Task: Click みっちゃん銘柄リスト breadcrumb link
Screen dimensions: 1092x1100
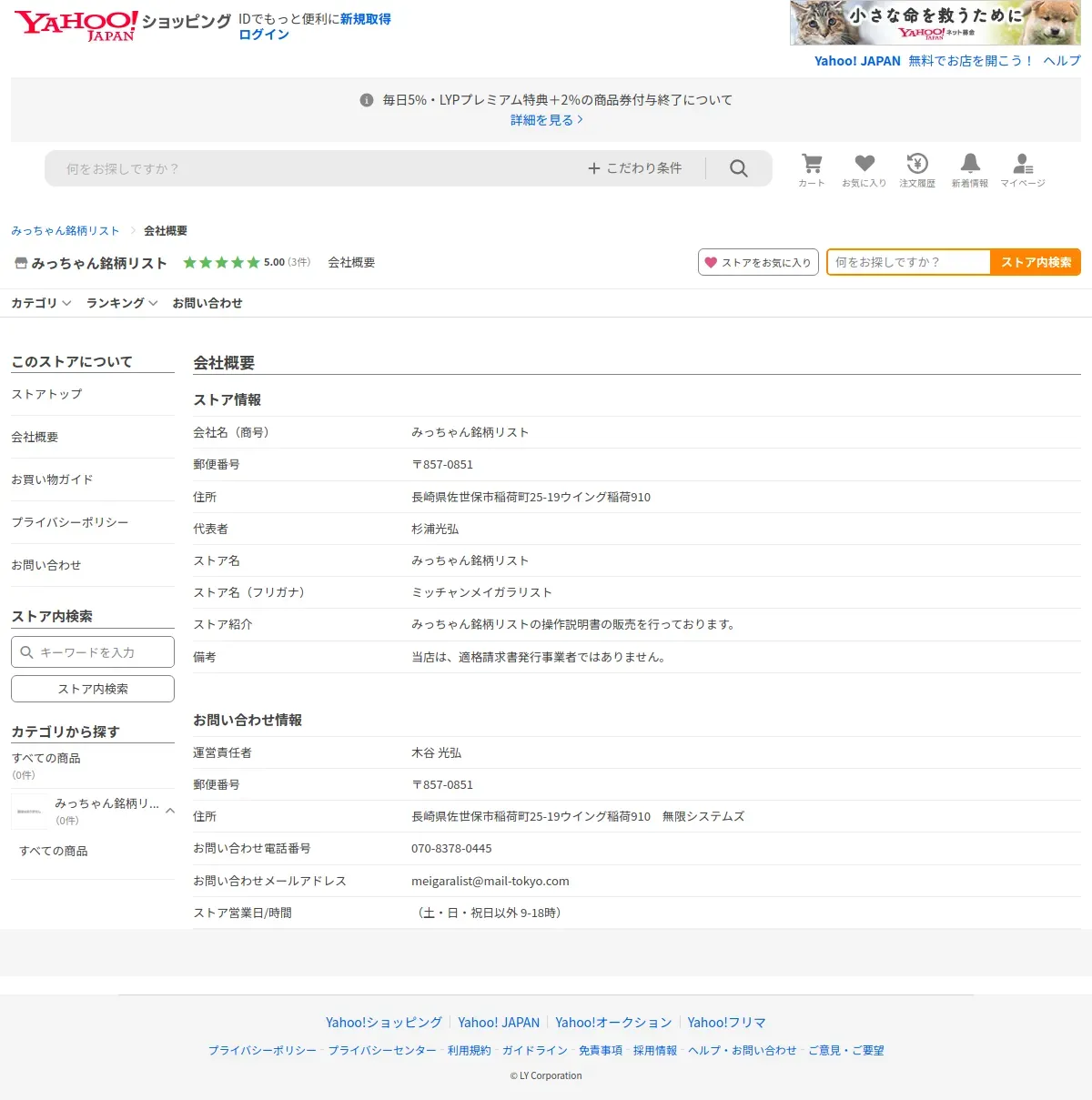Action: coord(66,231)
